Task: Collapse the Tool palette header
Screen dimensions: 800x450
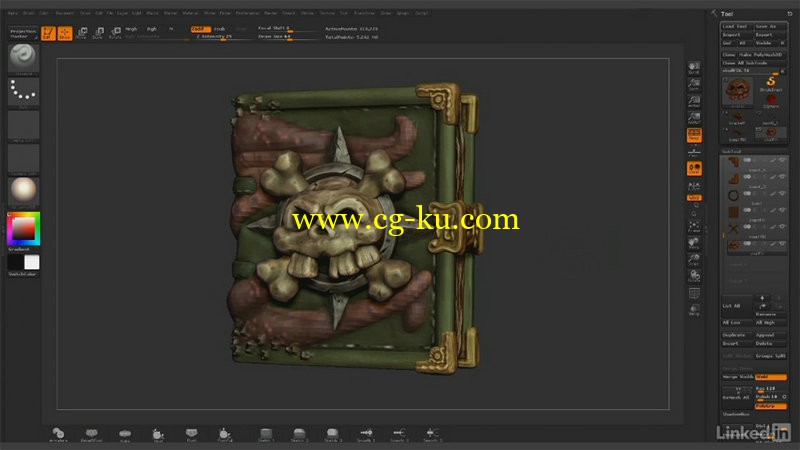Action: [727, 14]
